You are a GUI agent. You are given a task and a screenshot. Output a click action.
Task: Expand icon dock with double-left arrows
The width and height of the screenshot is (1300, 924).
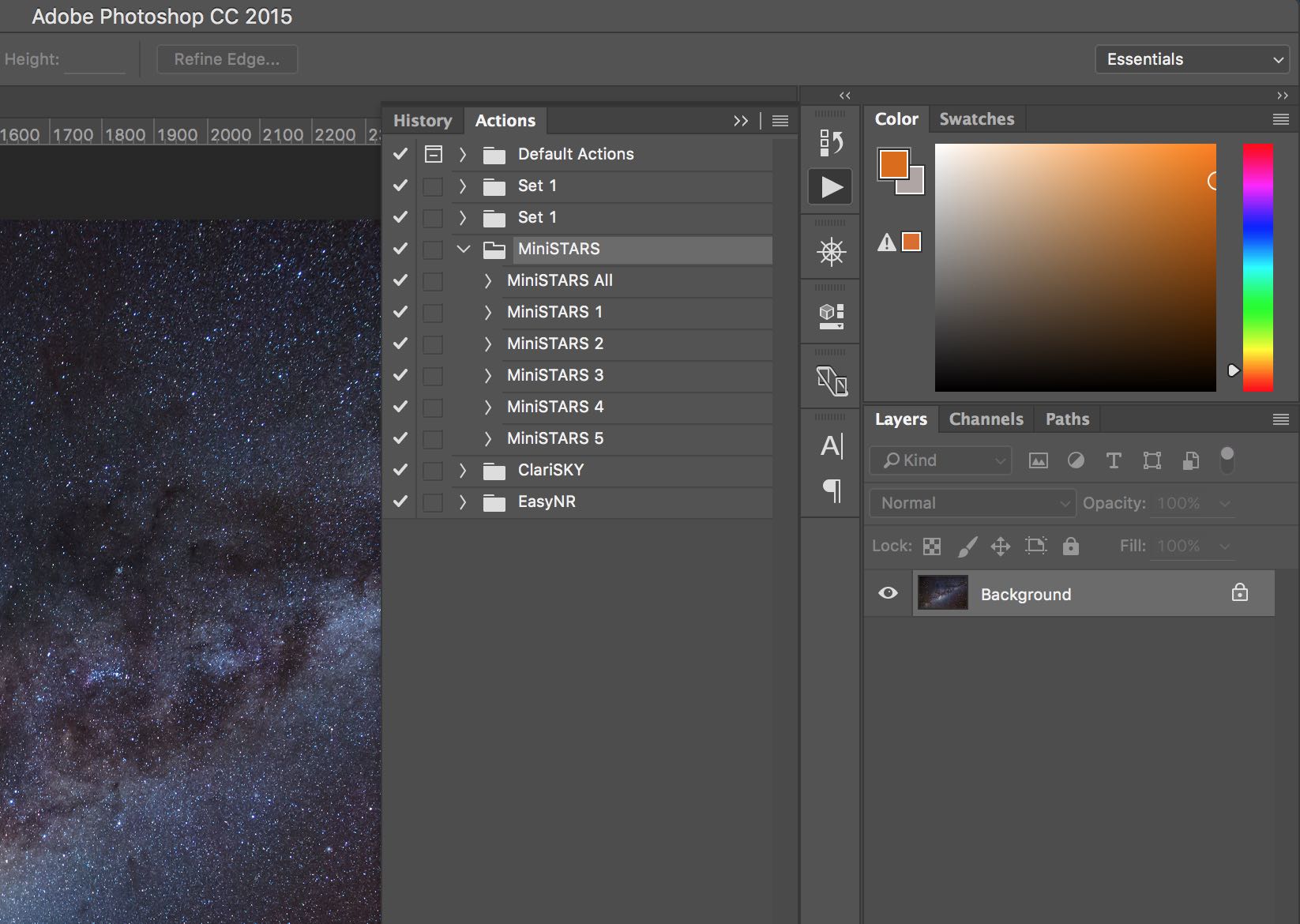coord(845,96)
